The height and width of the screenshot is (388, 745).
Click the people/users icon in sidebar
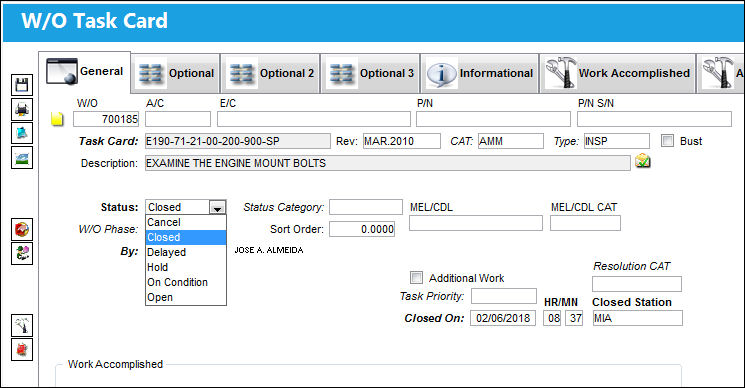point(22,253)
